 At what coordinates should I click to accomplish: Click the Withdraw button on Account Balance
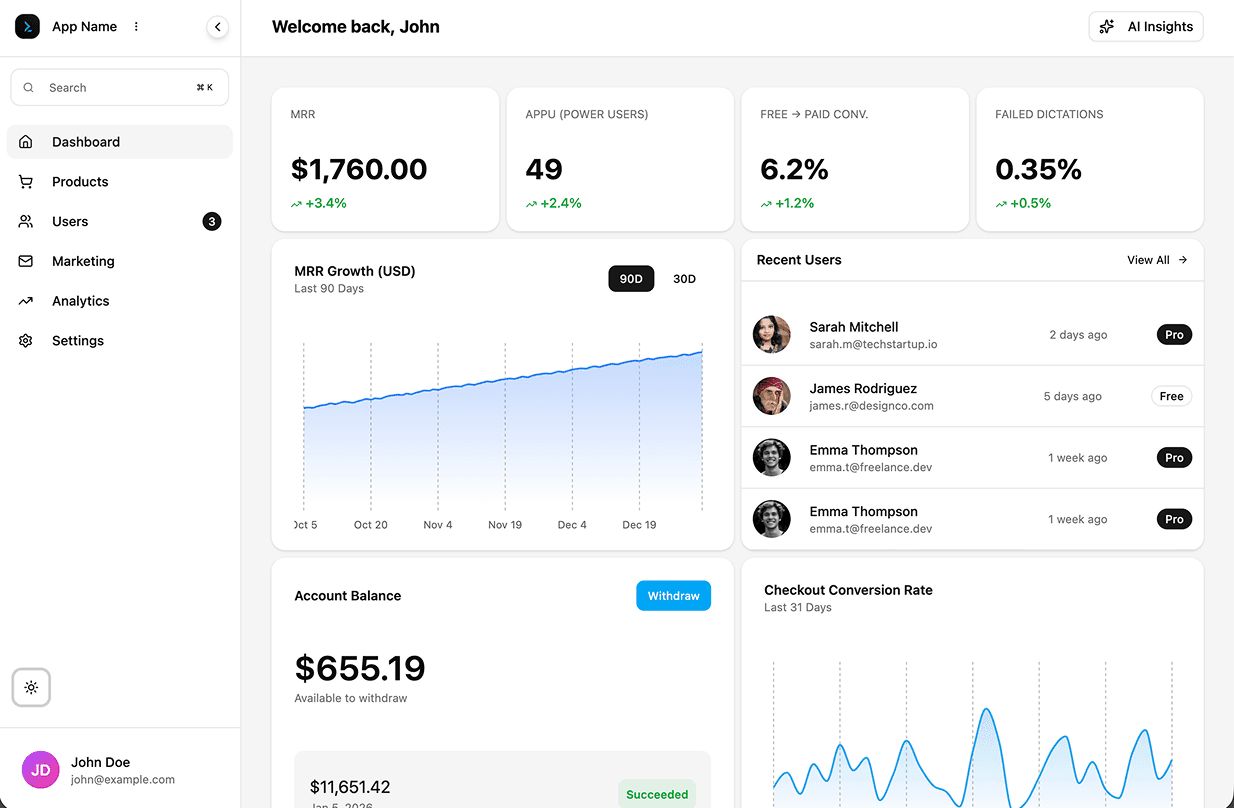(x=673, y=595)
